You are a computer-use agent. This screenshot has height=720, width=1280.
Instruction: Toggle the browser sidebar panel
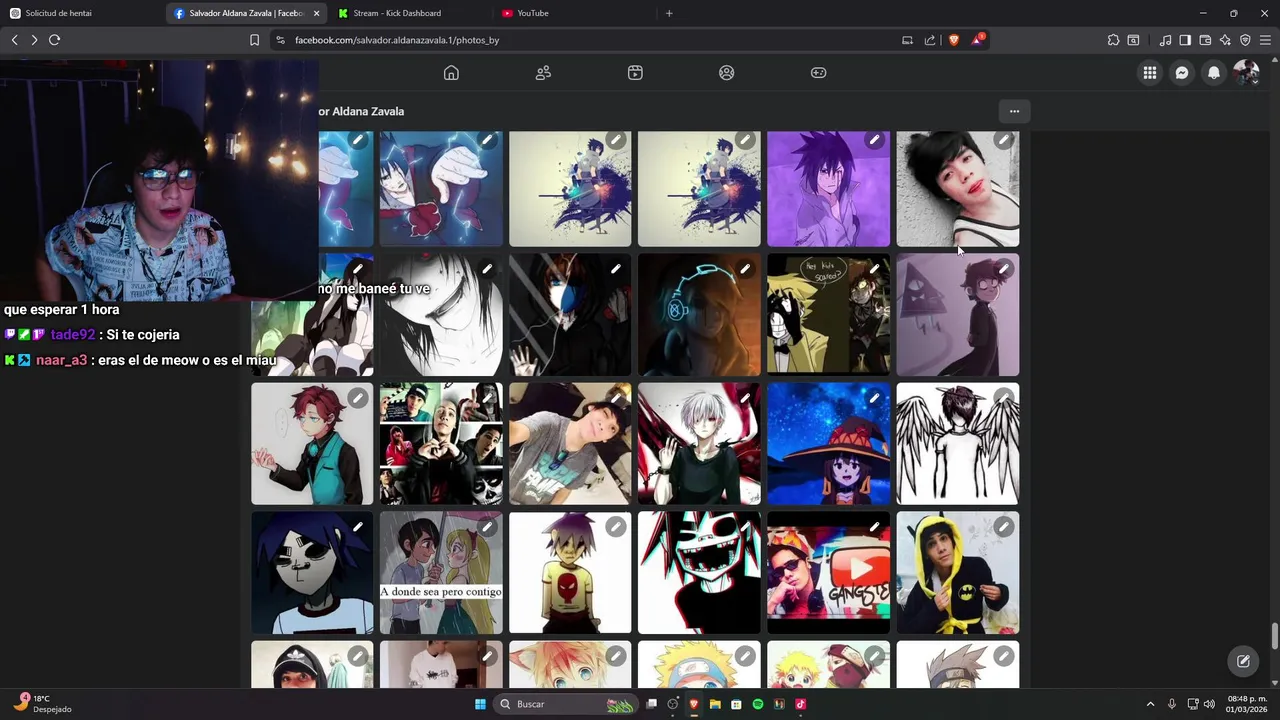point(1185,40)
